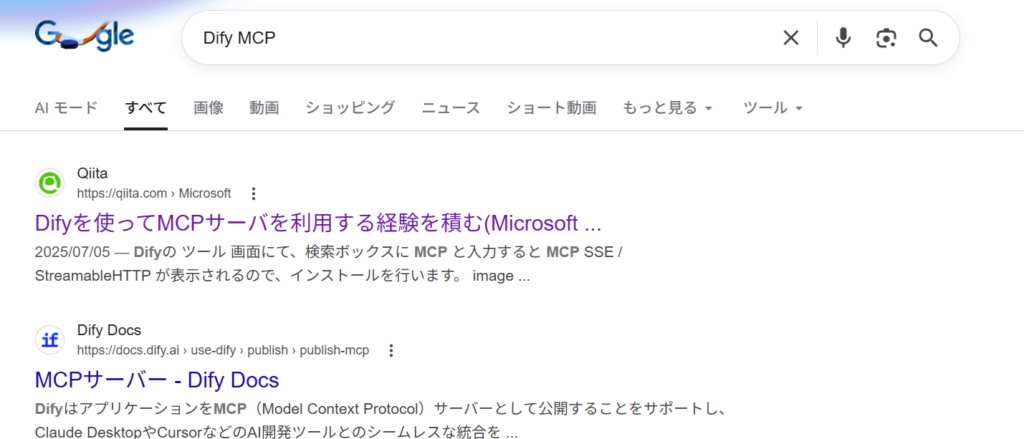Open the MCPサーバー - Dify Docs link
The image size is (1024, 439).
[156, 380]
